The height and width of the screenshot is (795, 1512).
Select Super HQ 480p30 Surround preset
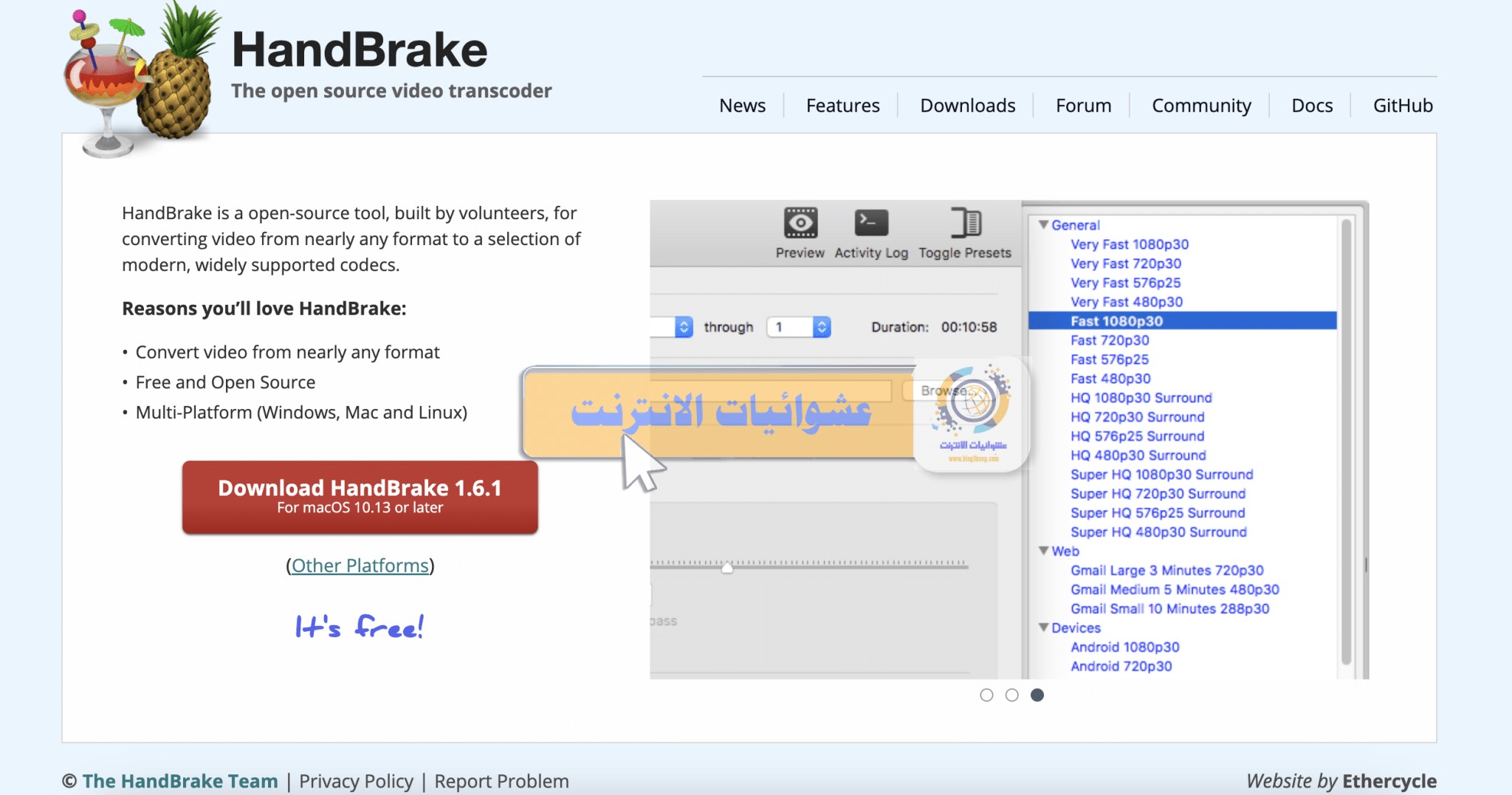point(1158,532)
